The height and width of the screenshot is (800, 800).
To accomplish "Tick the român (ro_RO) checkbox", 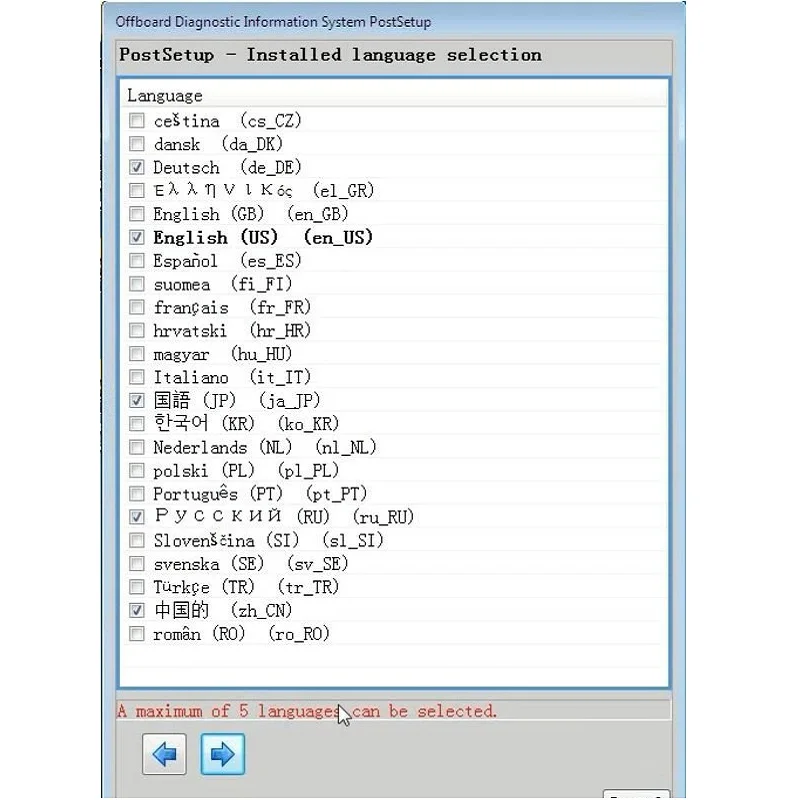I will [137, 634].
